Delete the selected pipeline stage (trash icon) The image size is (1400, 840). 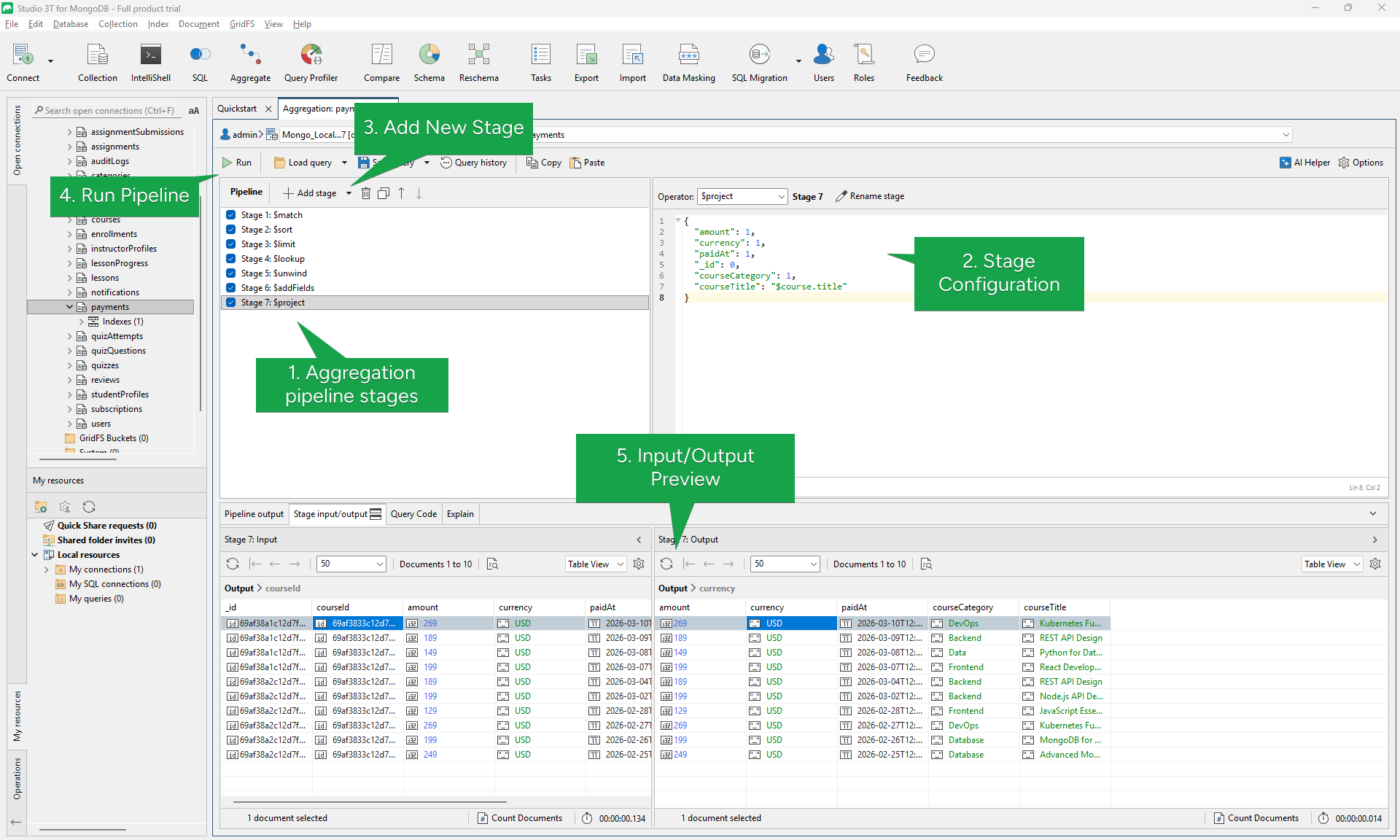tap(366, 193)
